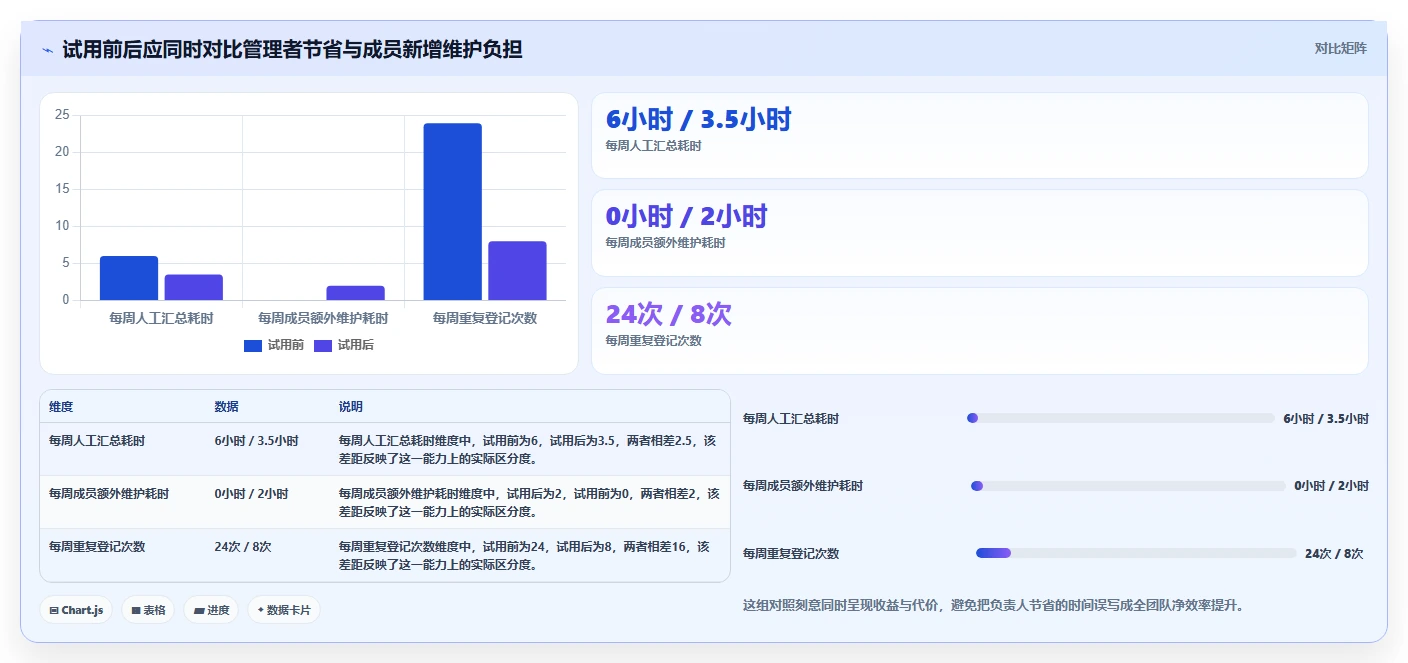
Task: Click the 试用前 bar for 每周人工汇总耗时
Action: (129, 278)
